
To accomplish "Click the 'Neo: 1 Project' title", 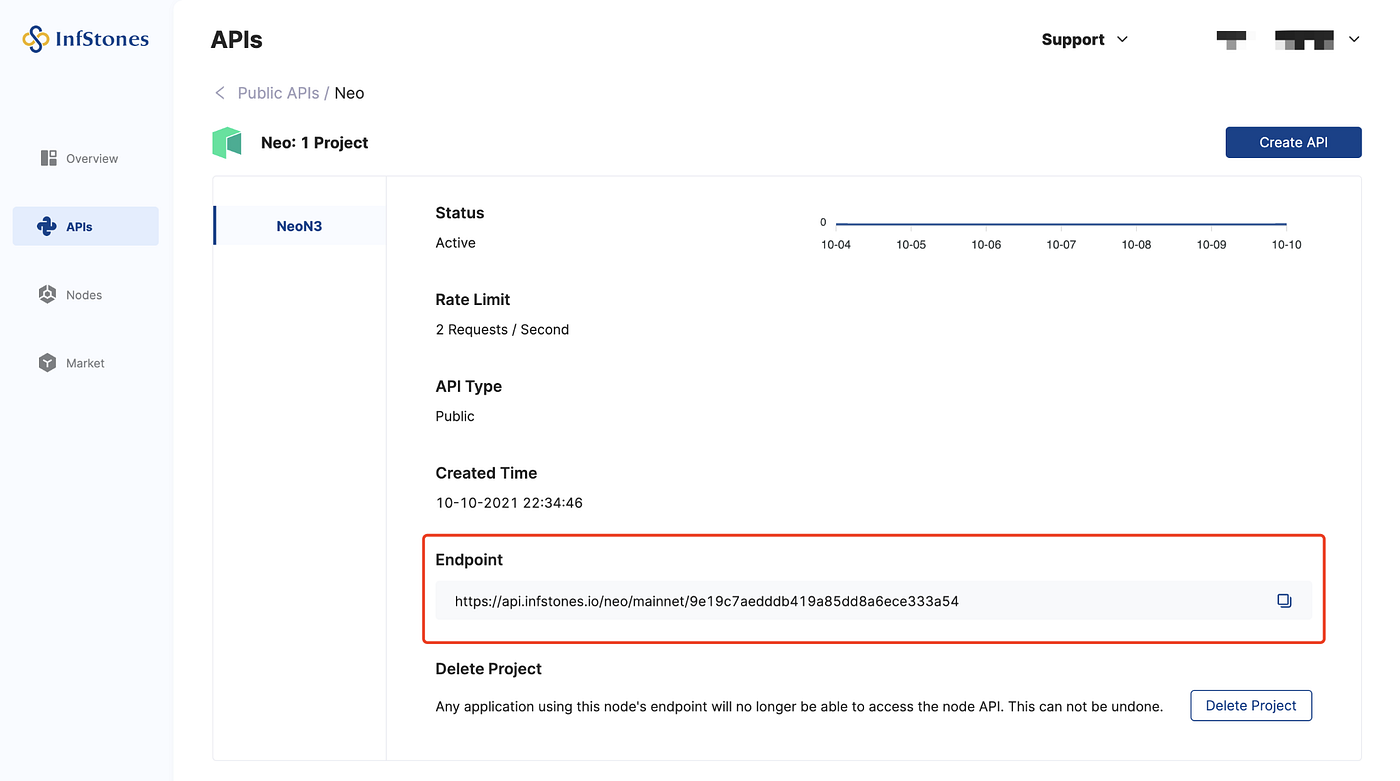I will [x=314, y=142].
